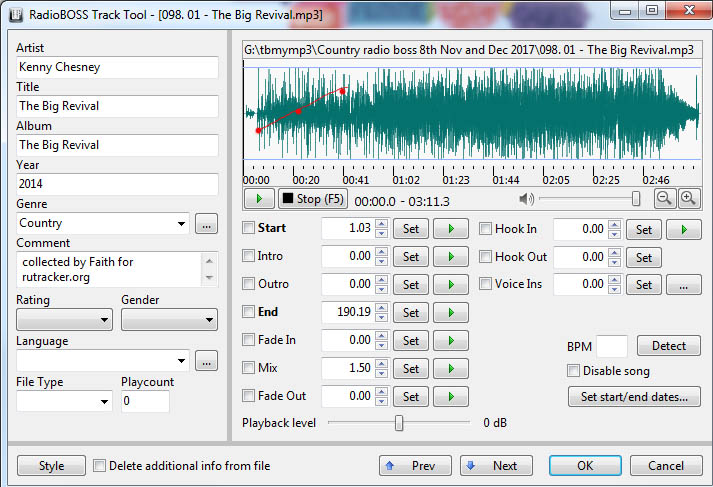Browse for a Voice Ins file
This screenshot has width=713, height=487.
click(683, 285)
